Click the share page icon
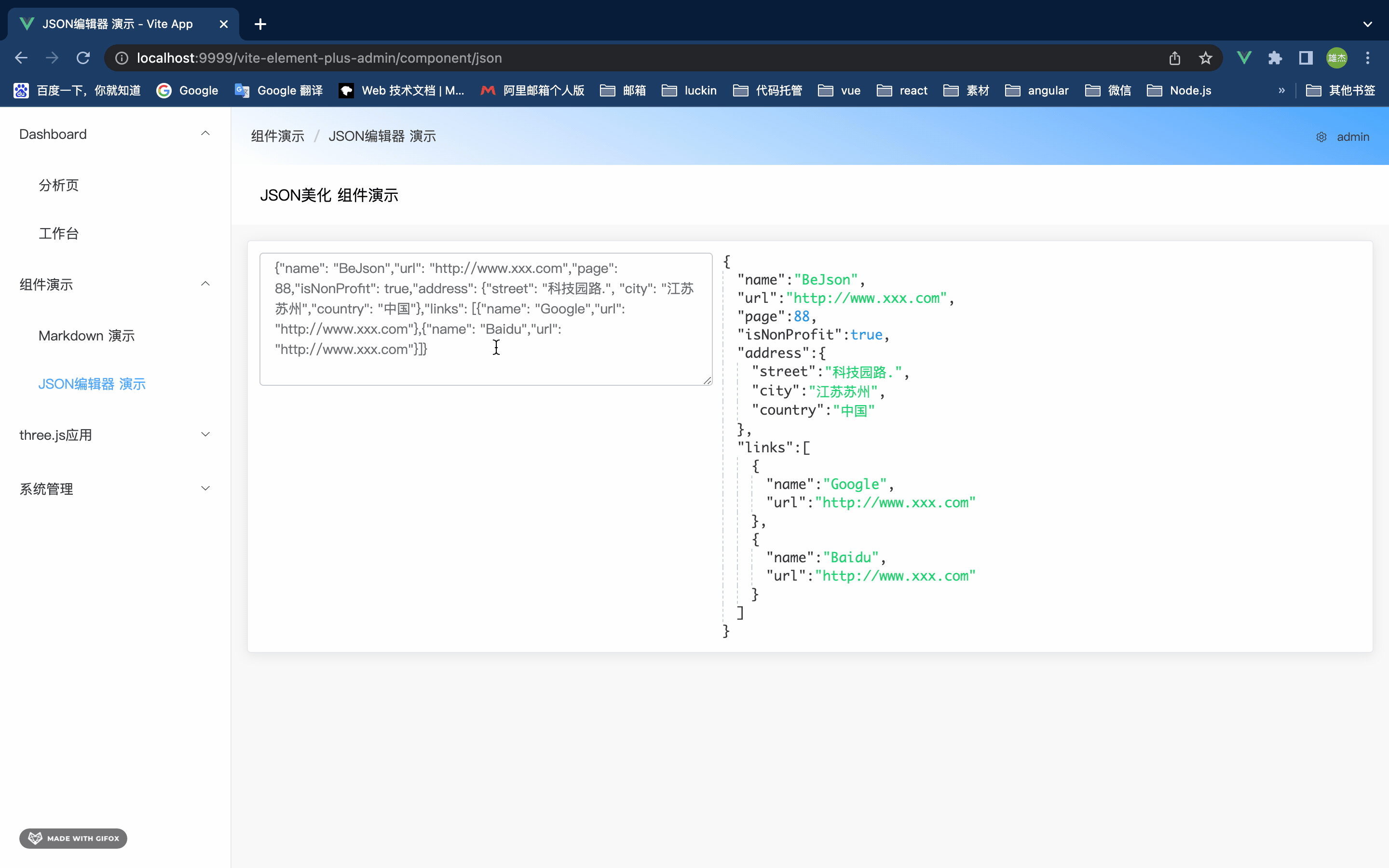This screenshot has height=868, width=1389. 1174,58
